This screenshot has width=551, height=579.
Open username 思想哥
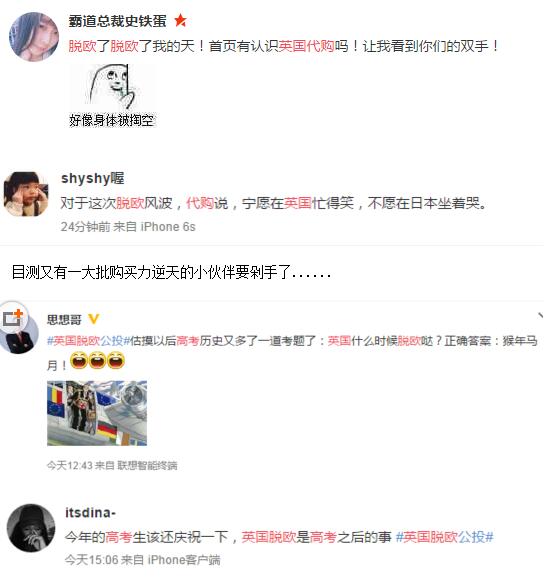click(64, 319)
